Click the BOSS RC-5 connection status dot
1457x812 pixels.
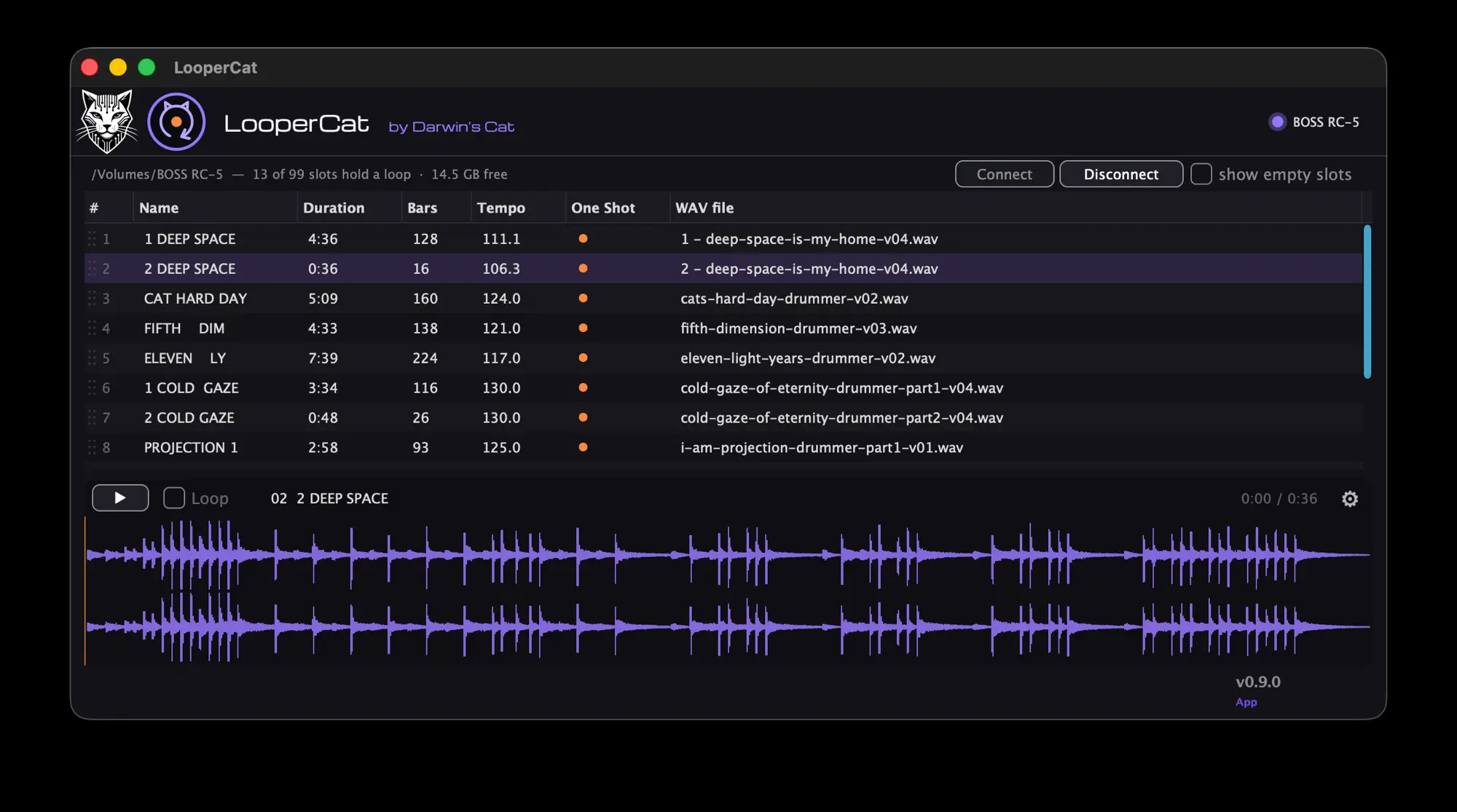point(1277,122)
